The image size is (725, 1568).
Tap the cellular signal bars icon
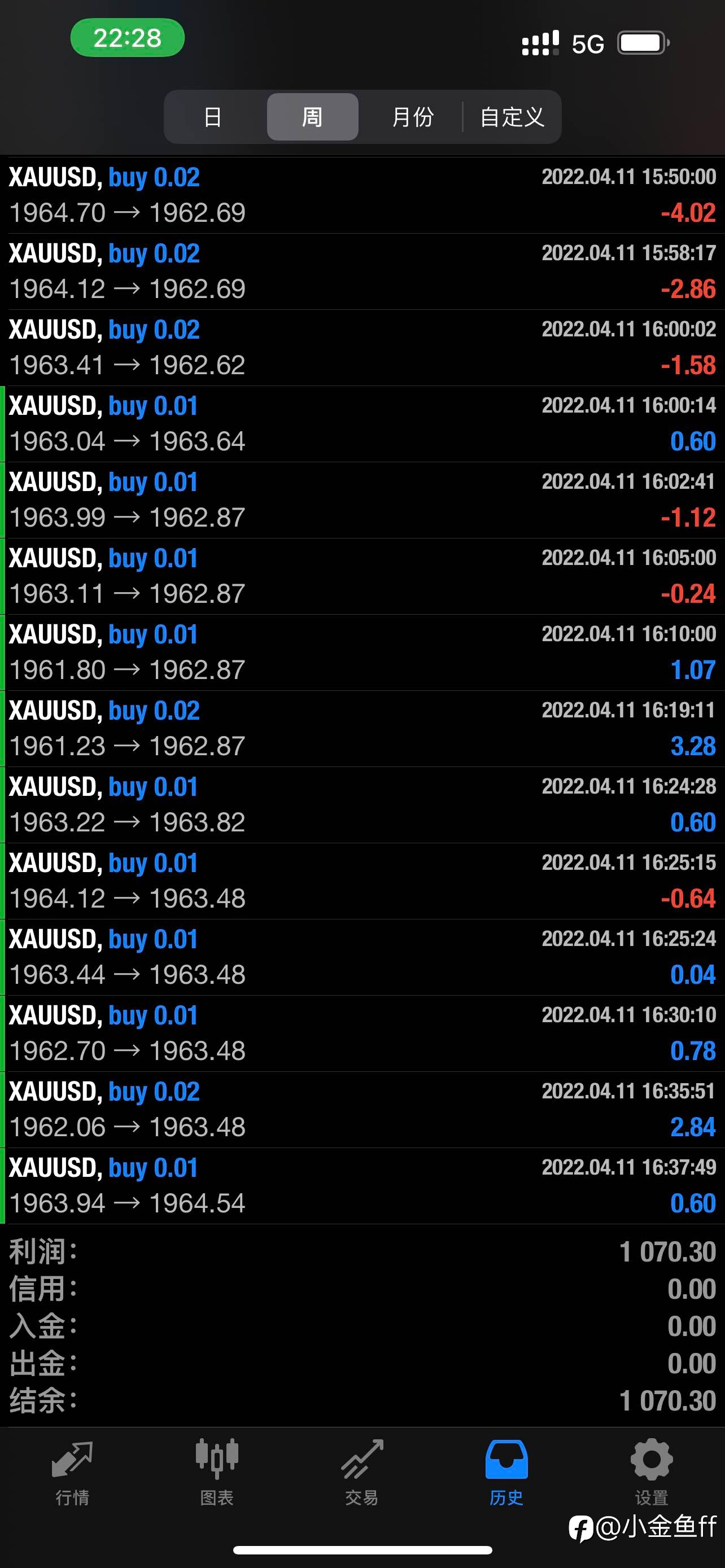tap(540, 43)
